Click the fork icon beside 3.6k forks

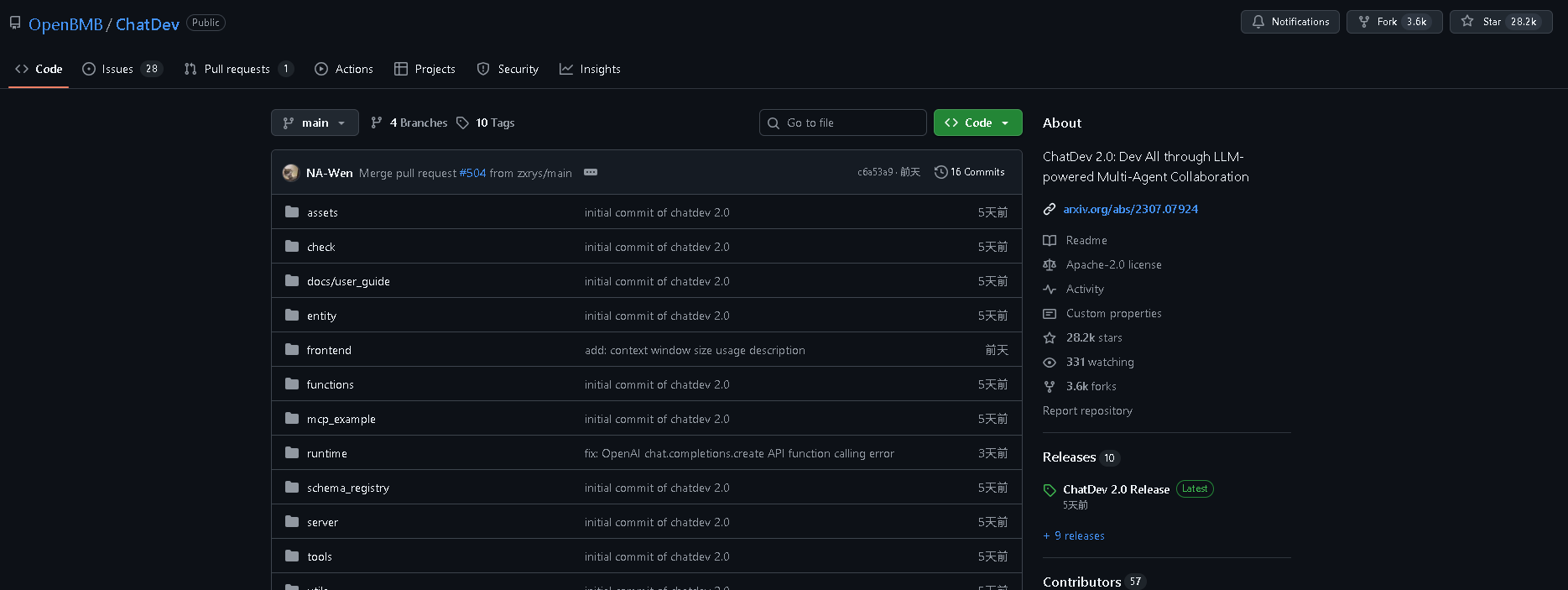point(1050,386)
